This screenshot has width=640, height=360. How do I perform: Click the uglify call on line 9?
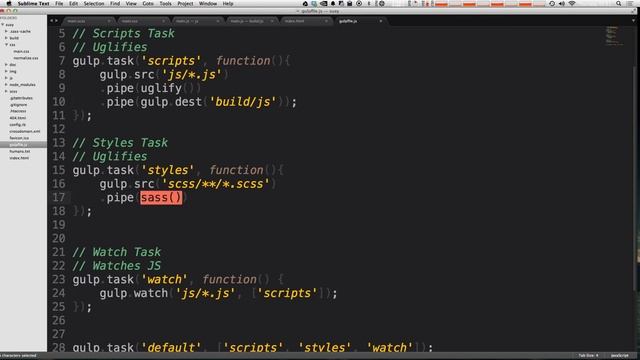pos(161,88)
